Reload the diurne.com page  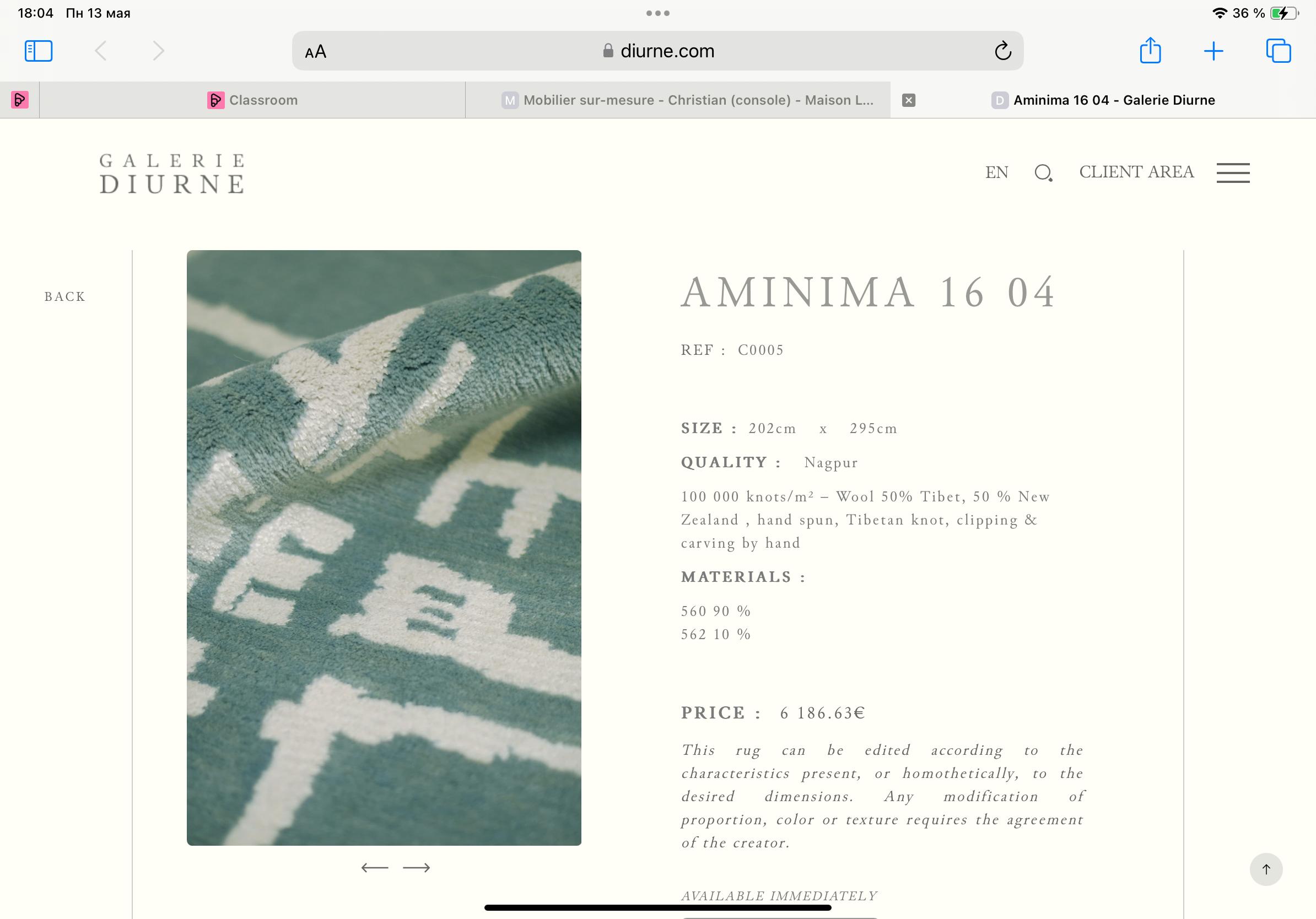(1002, 51)
